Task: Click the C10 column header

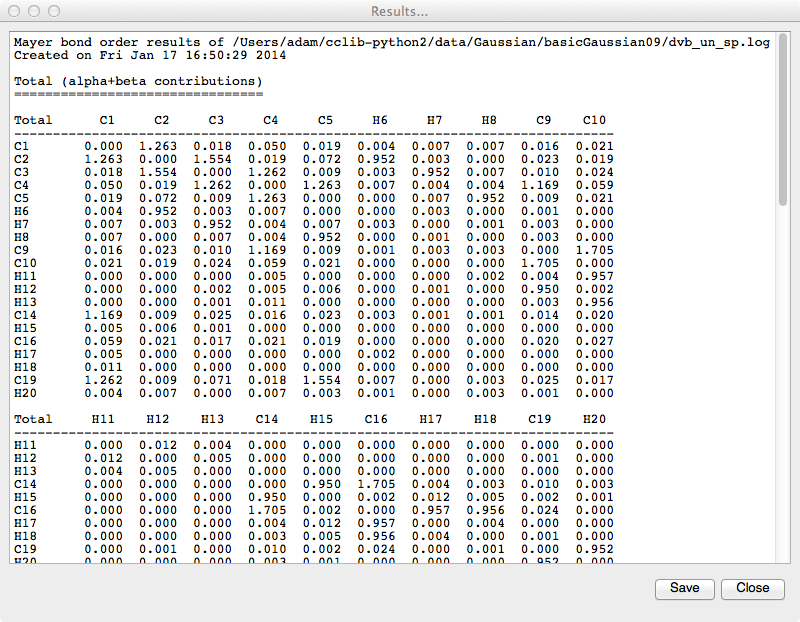Action: click(594, 120)
